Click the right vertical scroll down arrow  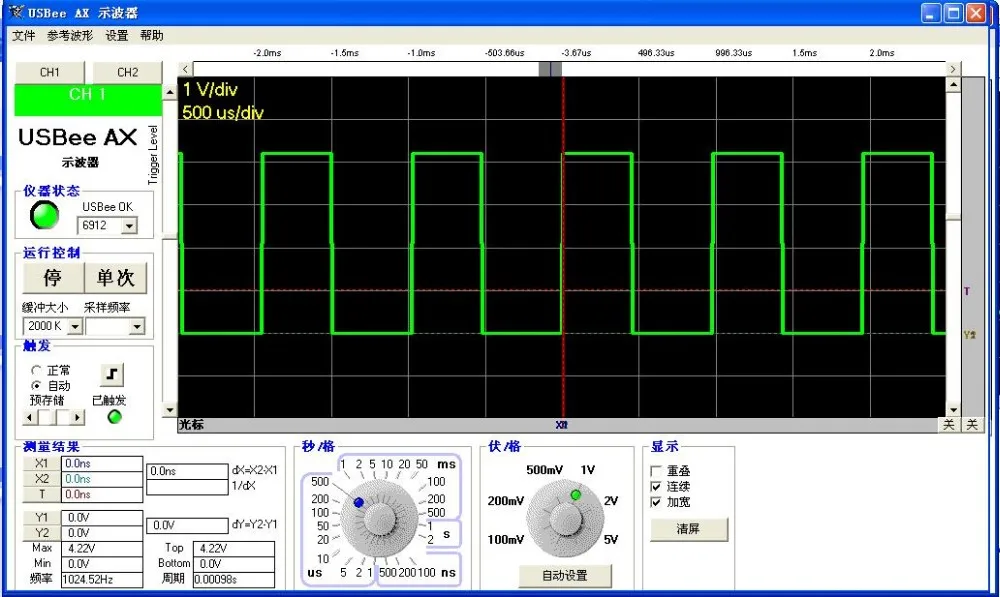pyautogui.click(x=953, y=410)
